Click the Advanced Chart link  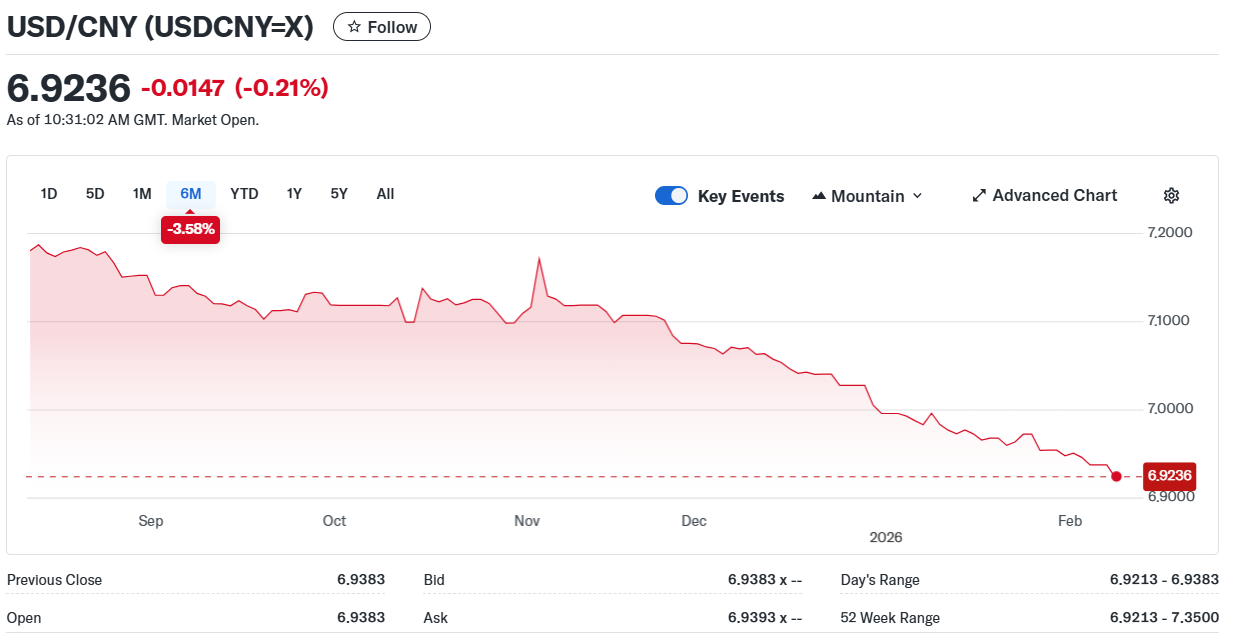point(1054,196)
